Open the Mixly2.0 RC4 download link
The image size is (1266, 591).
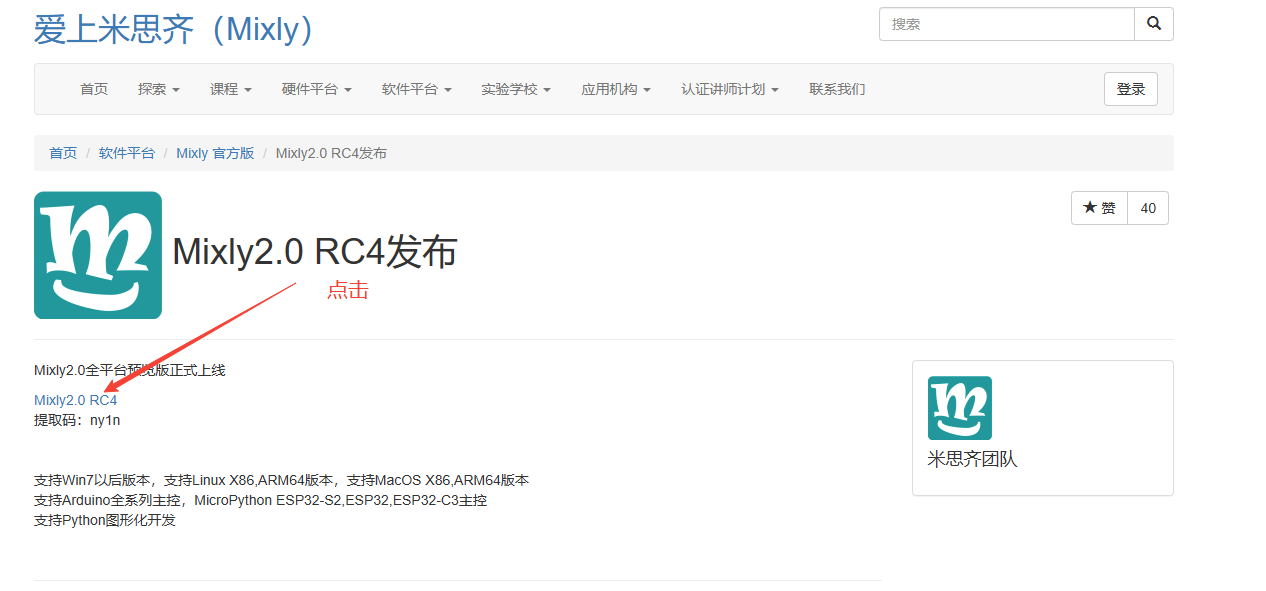coord(76,400)
